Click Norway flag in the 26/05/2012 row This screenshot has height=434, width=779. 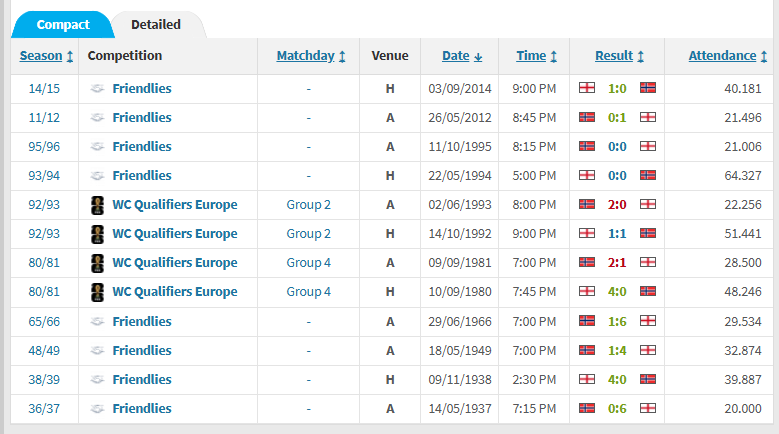tap(587, 117)
